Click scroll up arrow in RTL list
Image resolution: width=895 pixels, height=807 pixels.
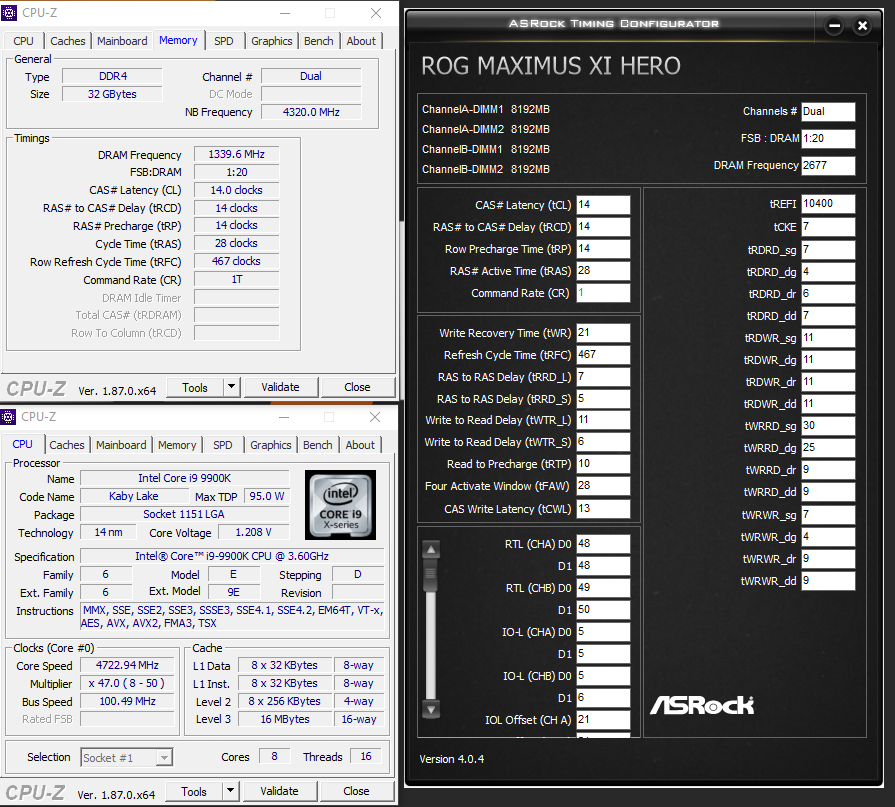point(431,550)
